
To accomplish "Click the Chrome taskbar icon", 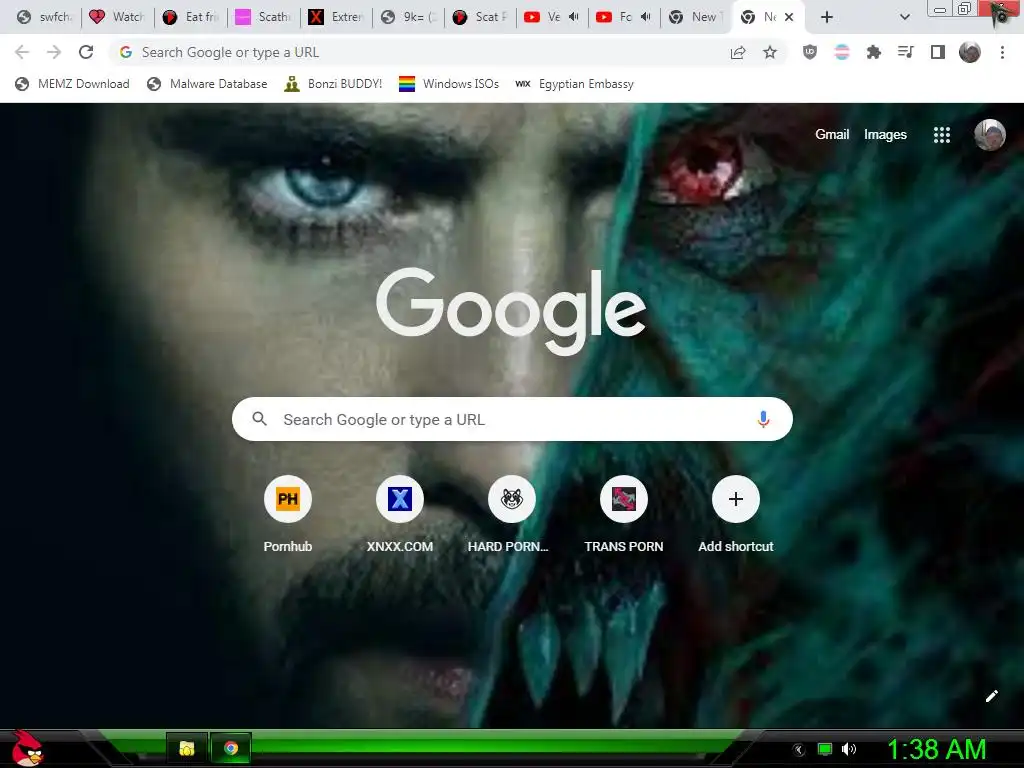I will 231,748.
